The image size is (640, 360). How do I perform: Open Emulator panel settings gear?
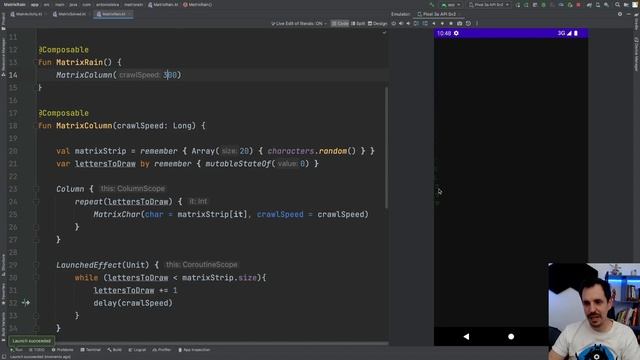tap(620, 14)
